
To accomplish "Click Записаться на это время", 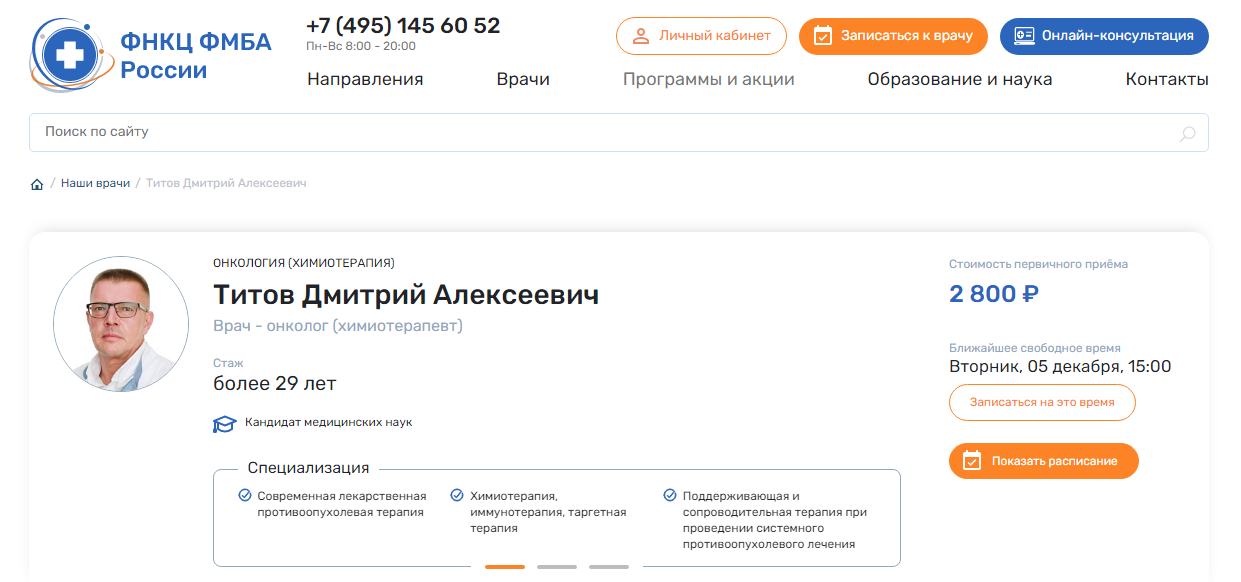I will (x=1042, y=402).
